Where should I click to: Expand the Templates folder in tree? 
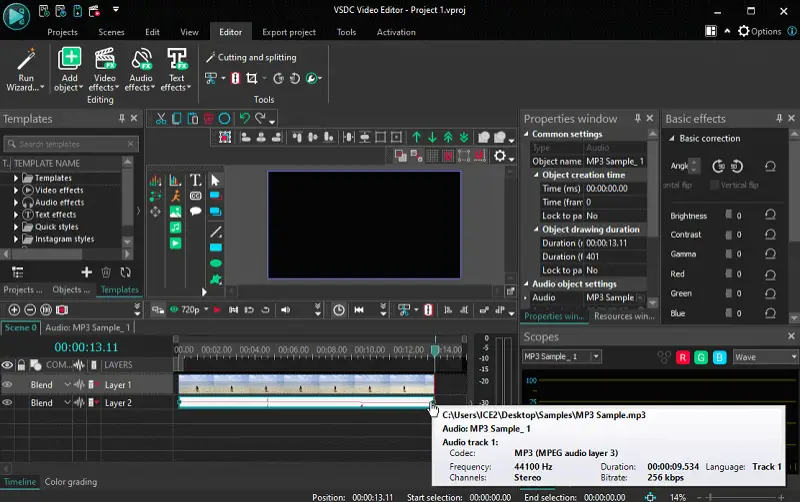[x=16, y=178]
